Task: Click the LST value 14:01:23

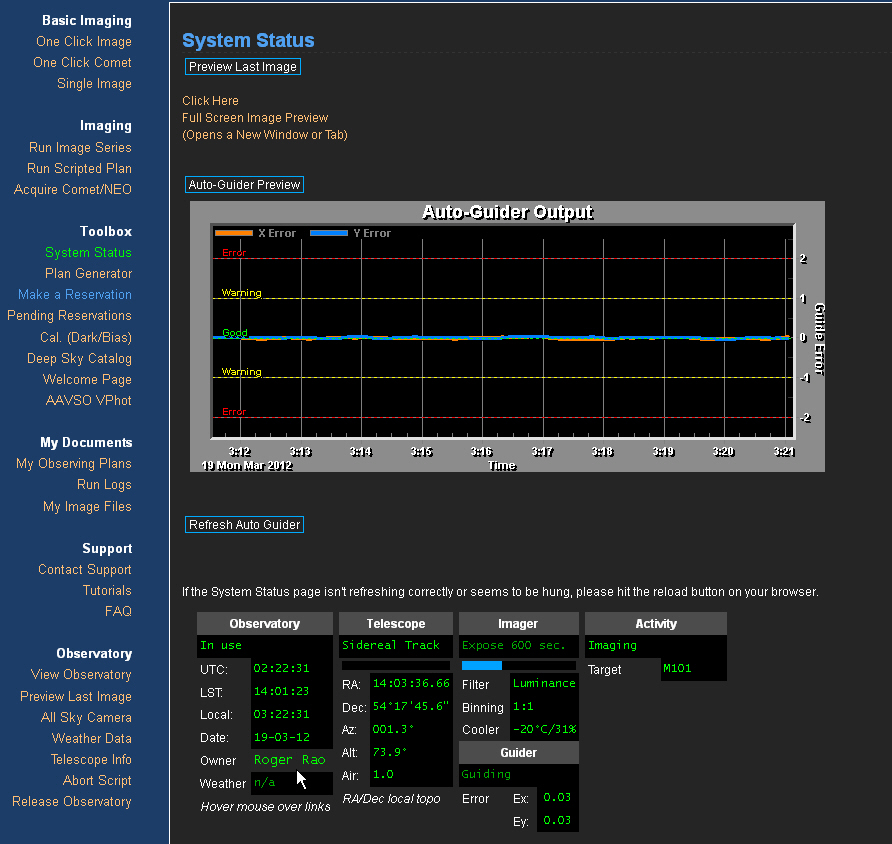Action: pyautogui.click(x=281, y=691)
